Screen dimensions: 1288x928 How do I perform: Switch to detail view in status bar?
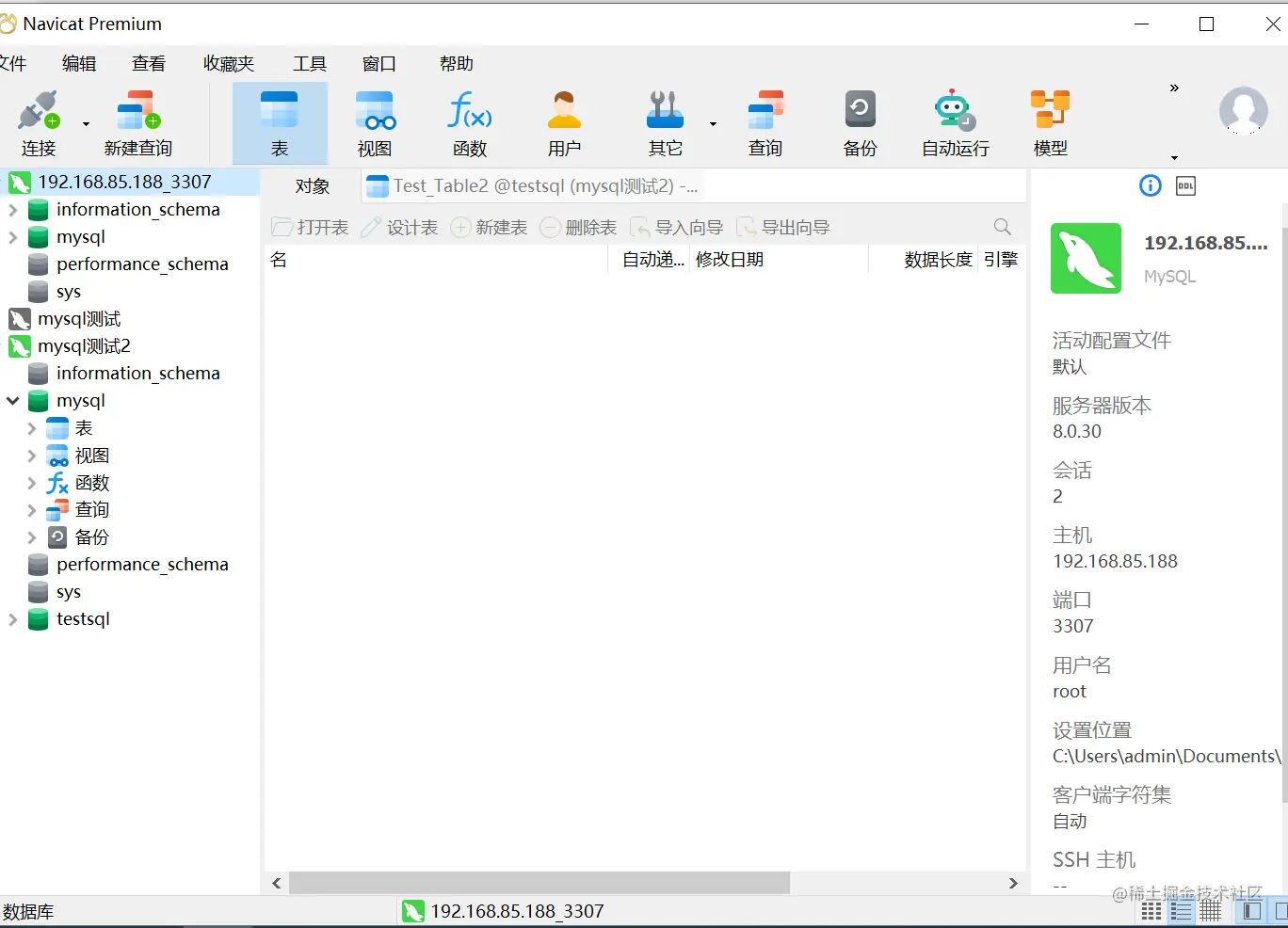(x=1211, y=911)
